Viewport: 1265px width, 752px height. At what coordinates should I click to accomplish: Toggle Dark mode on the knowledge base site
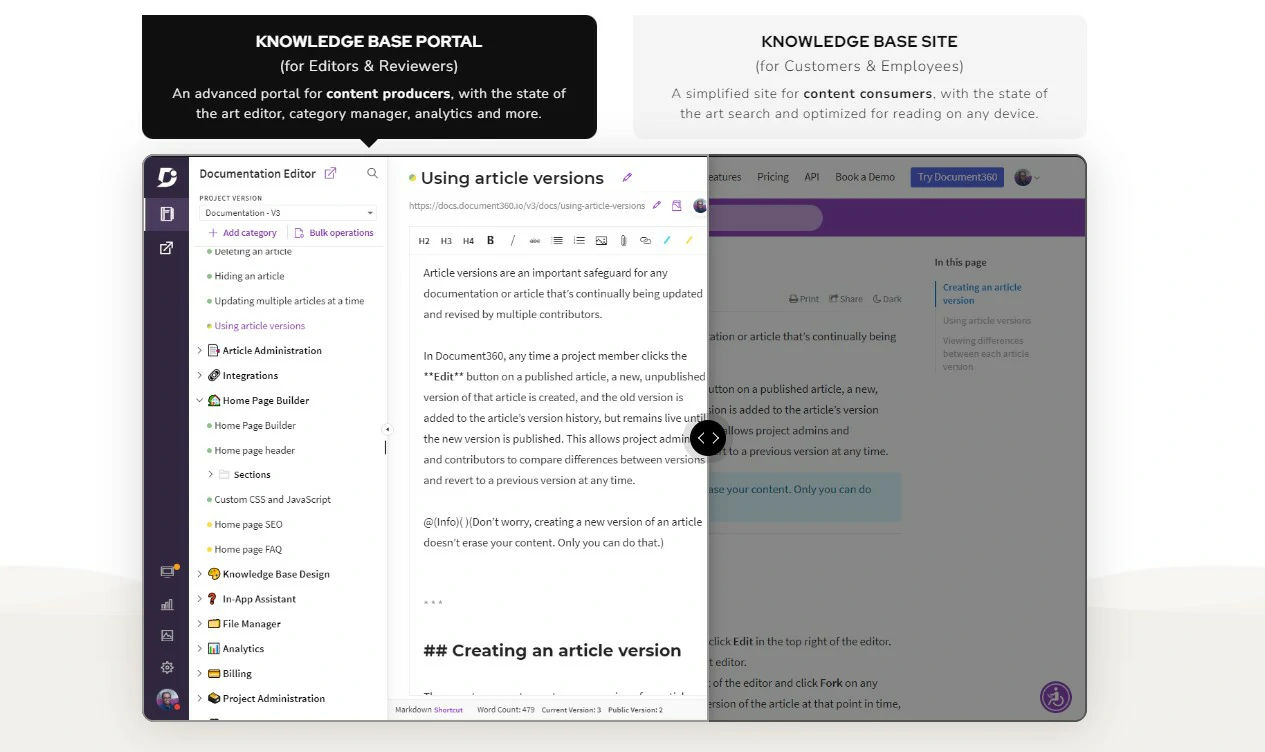pyautogui.click(x=887, y=299)
